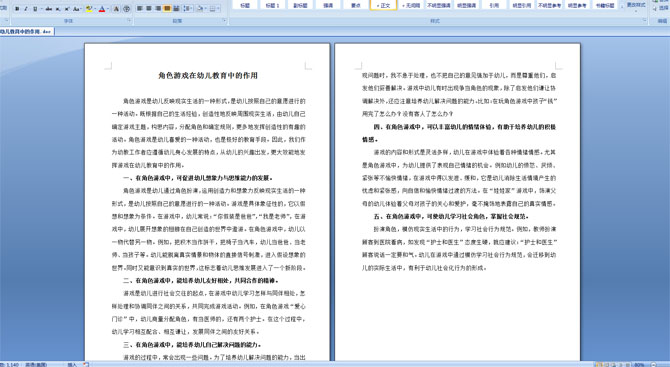Apply the 无间隔 style
The height and width of the screenshot is (367, 670).
[411, 5]
